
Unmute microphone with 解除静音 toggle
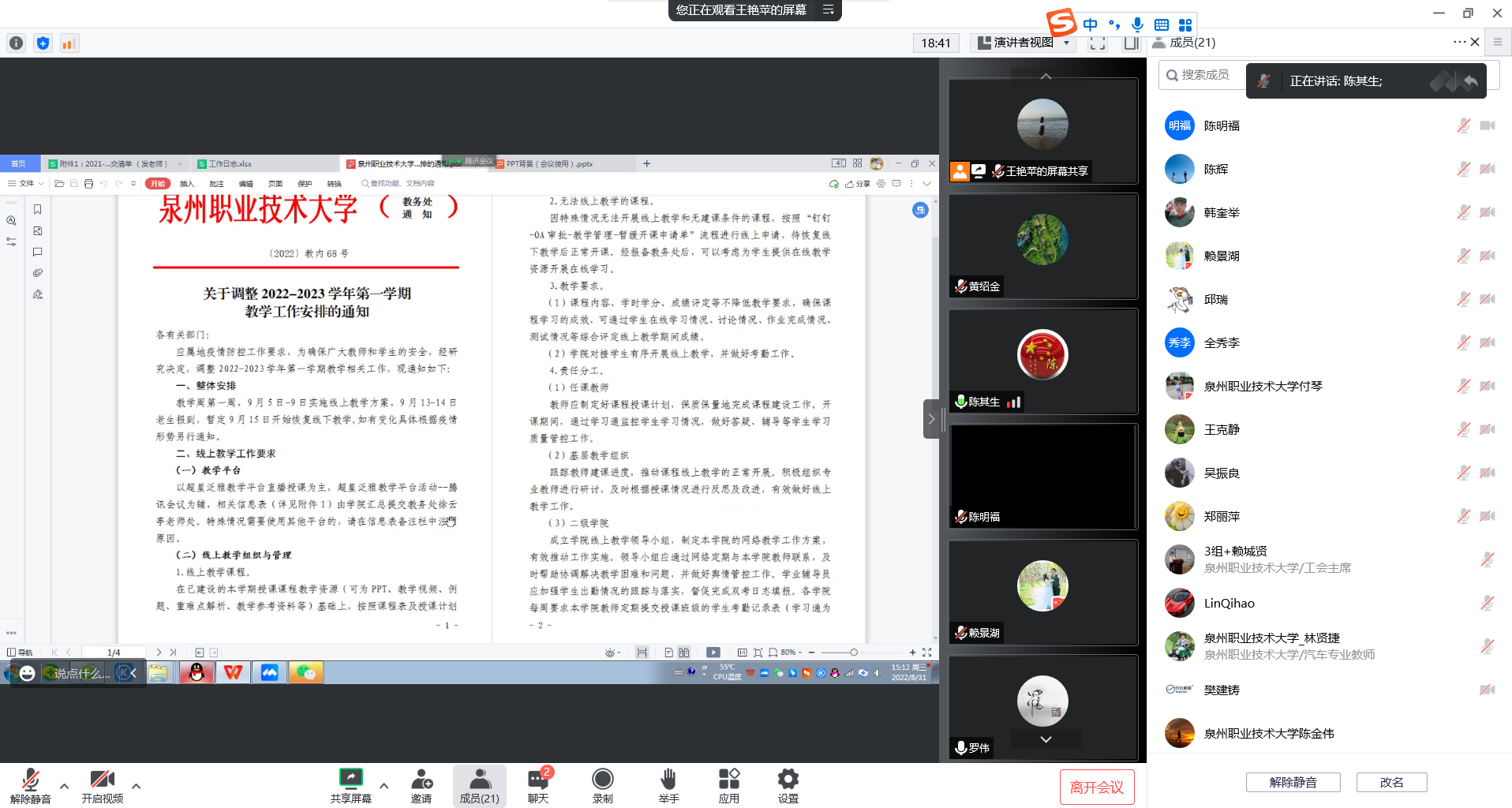30,786
